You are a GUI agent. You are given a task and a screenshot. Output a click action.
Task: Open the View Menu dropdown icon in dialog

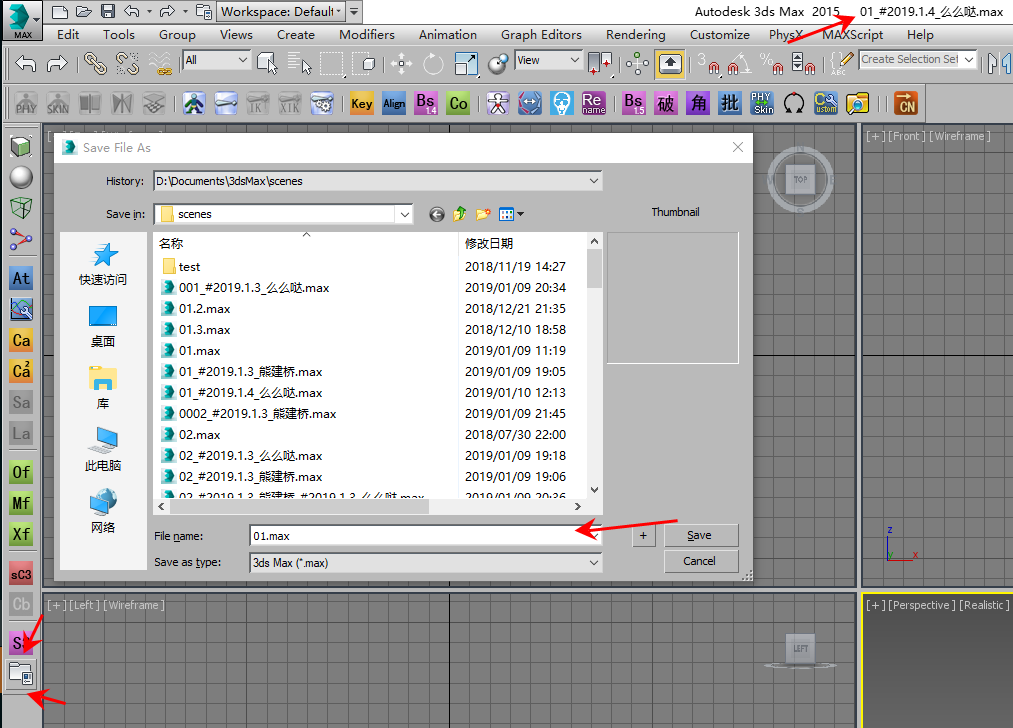(511, 214)
